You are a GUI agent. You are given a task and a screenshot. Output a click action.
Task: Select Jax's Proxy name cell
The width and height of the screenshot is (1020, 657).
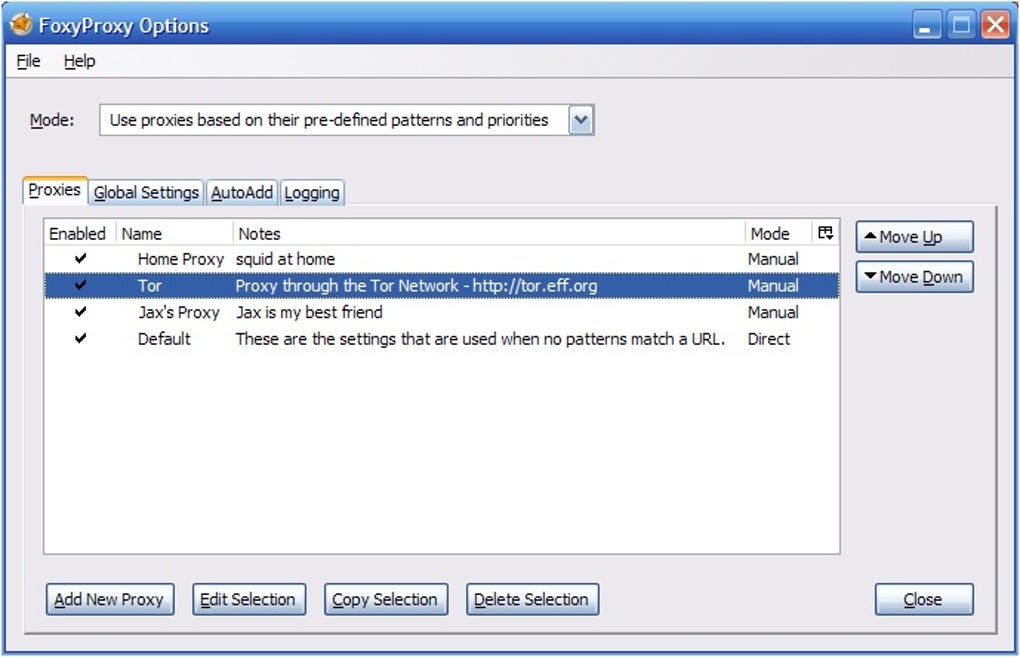pyautogui.click(x=179, y=312)
